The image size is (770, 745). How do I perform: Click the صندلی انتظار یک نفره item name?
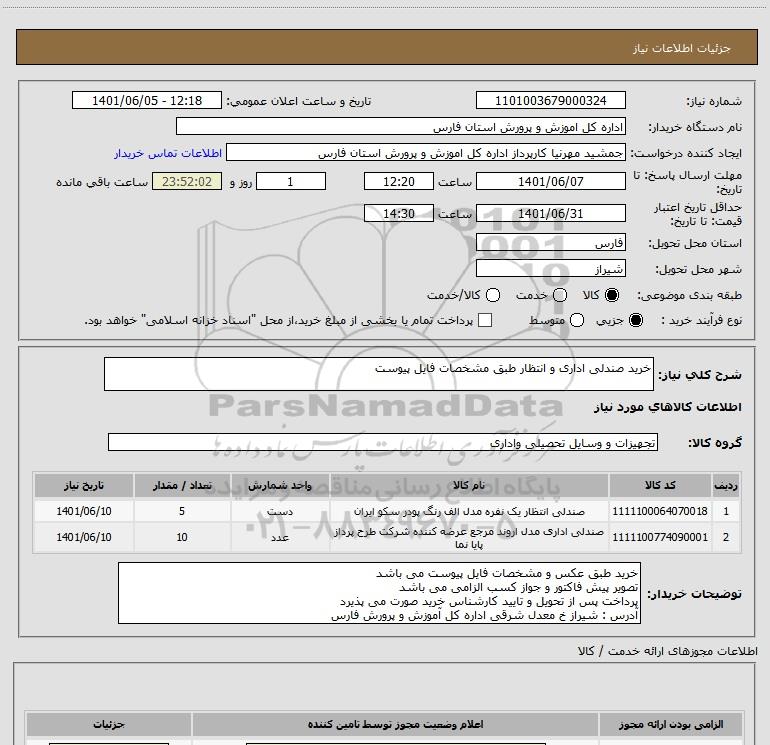point(469,511)
